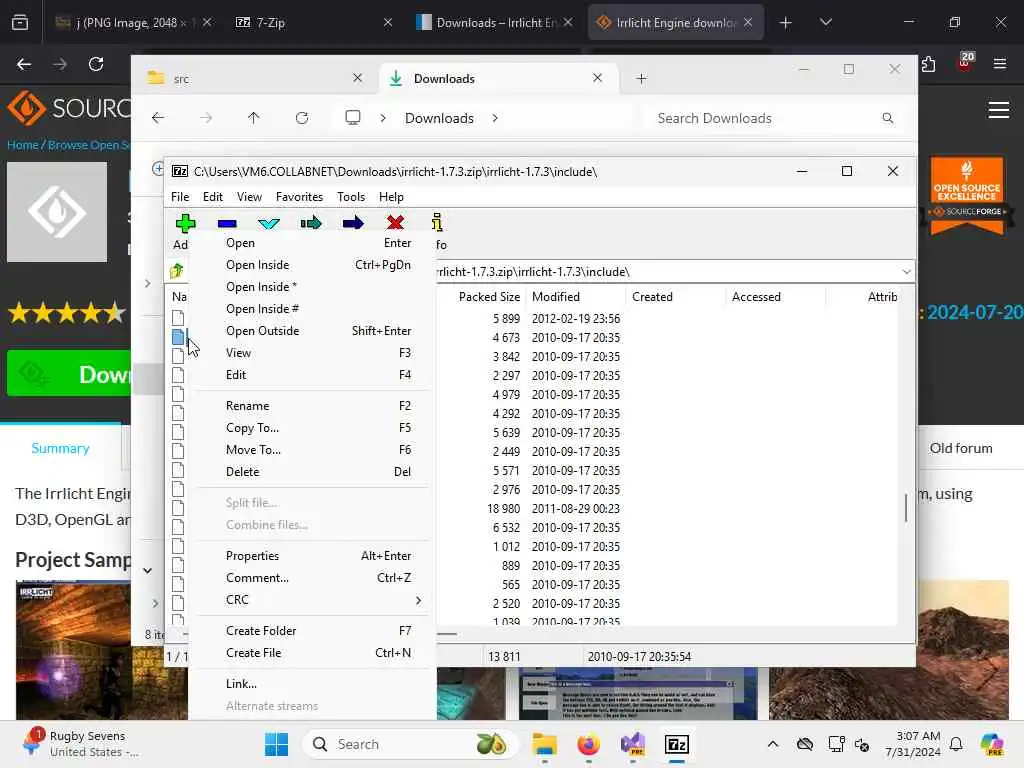Sort by Packed Size column header
This screenshot has width=1024, height=768.
coord(489,296)
